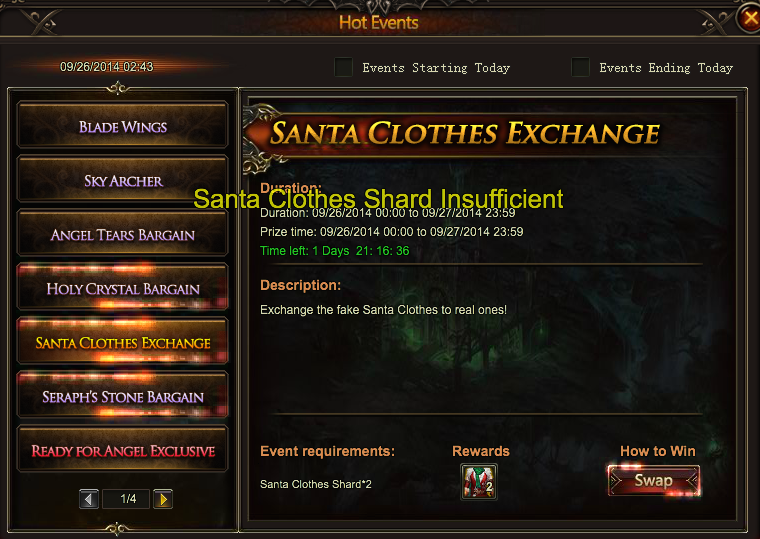Click the Santa Clothes Shard*2 requirement text
The image size is (760, 539).
tap(316, 484)
